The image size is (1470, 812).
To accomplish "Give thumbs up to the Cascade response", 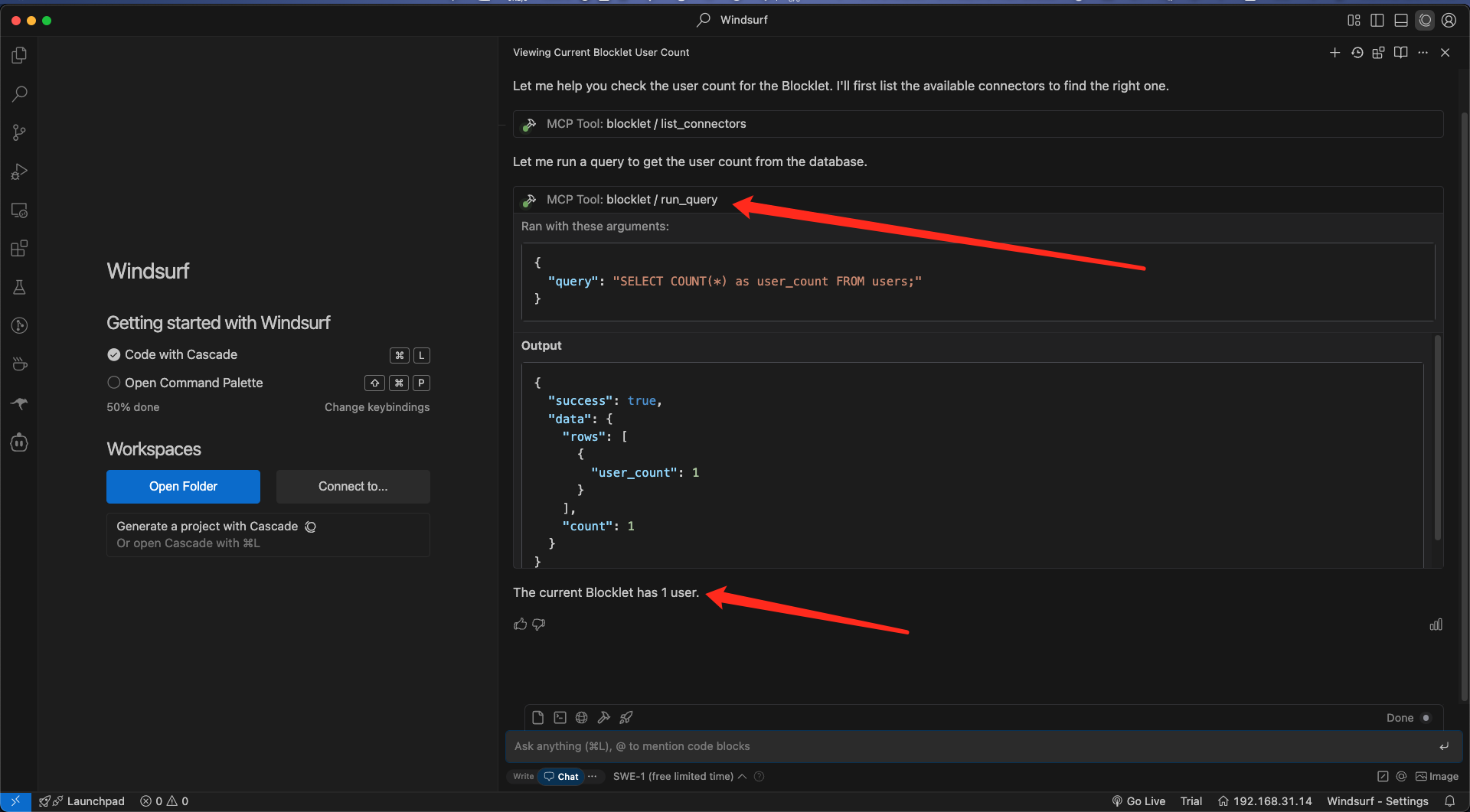I will (x=521, y=624).
